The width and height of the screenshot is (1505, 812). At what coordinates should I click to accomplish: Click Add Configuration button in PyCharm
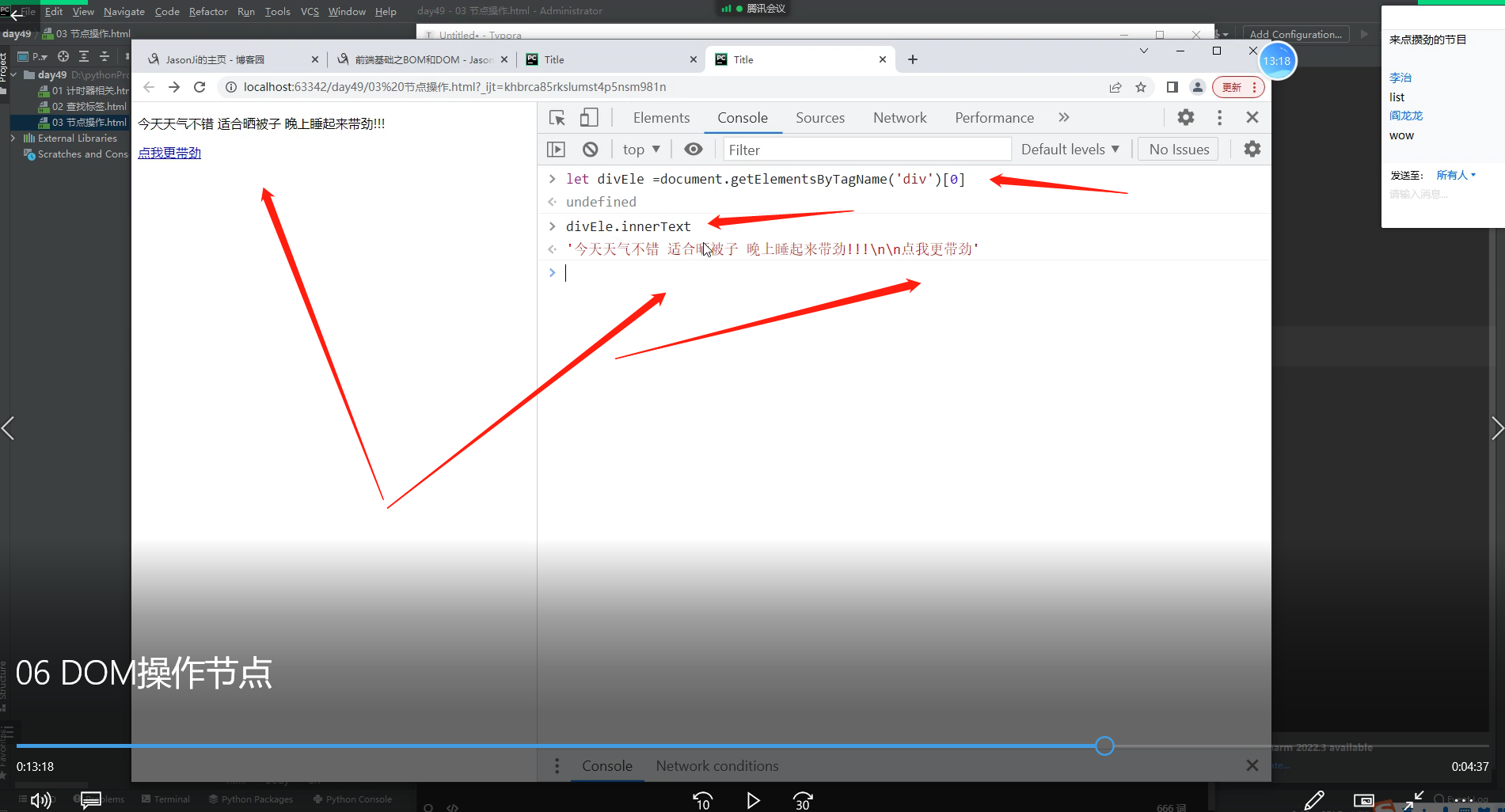1296,34
